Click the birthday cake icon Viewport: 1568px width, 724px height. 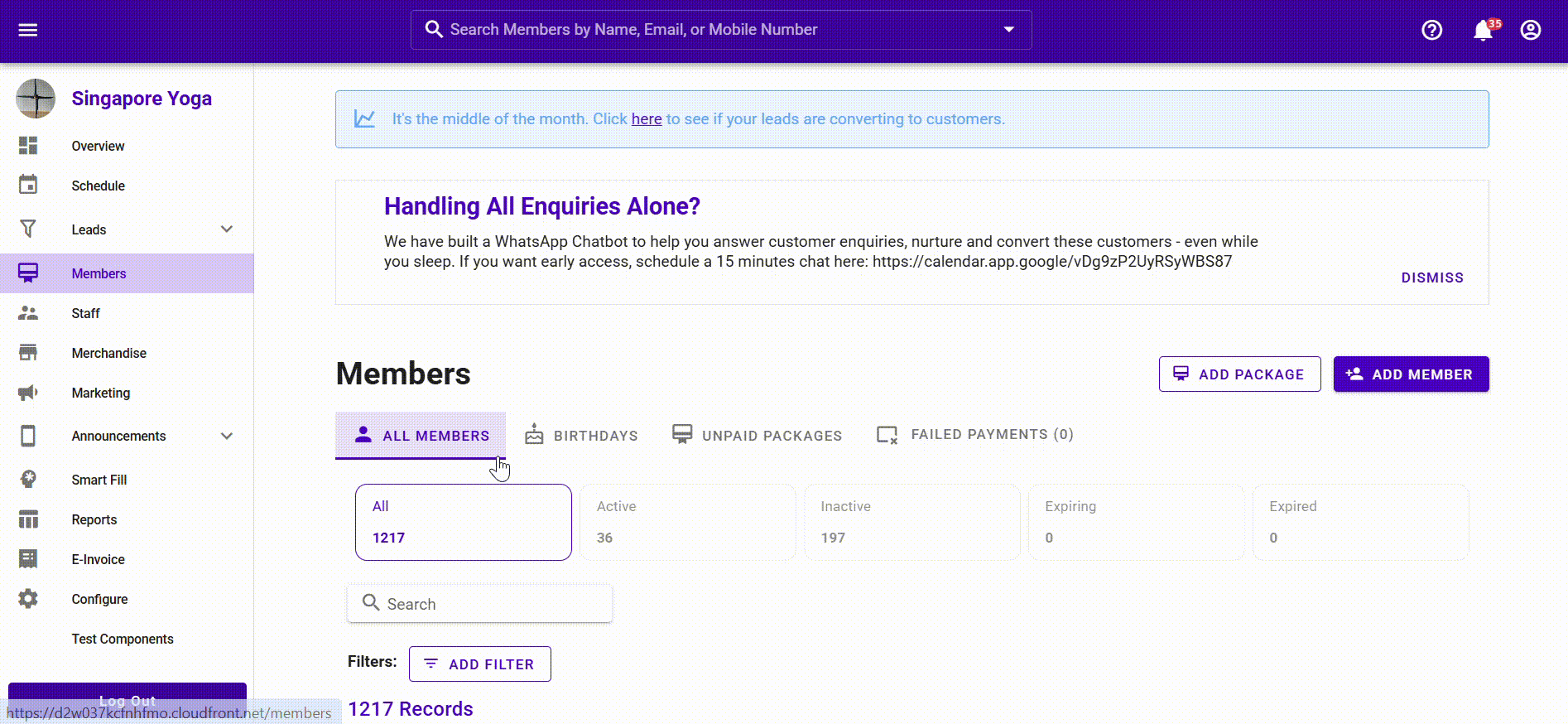pyautogui.click(x=534, y=434)
